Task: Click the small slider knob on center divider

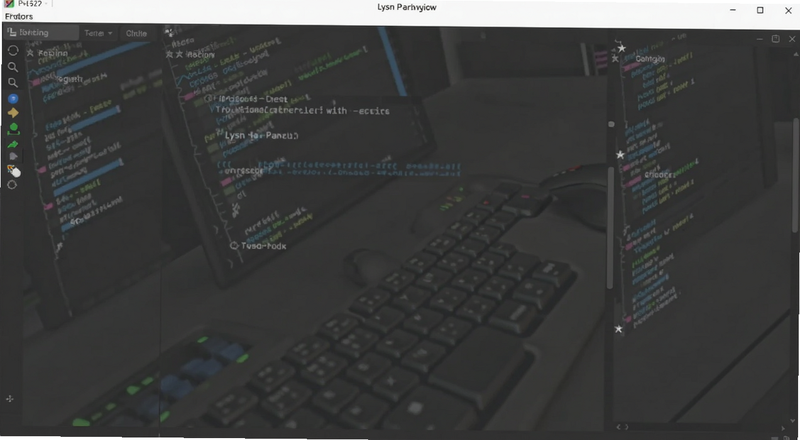Action: tap(611, 124)
